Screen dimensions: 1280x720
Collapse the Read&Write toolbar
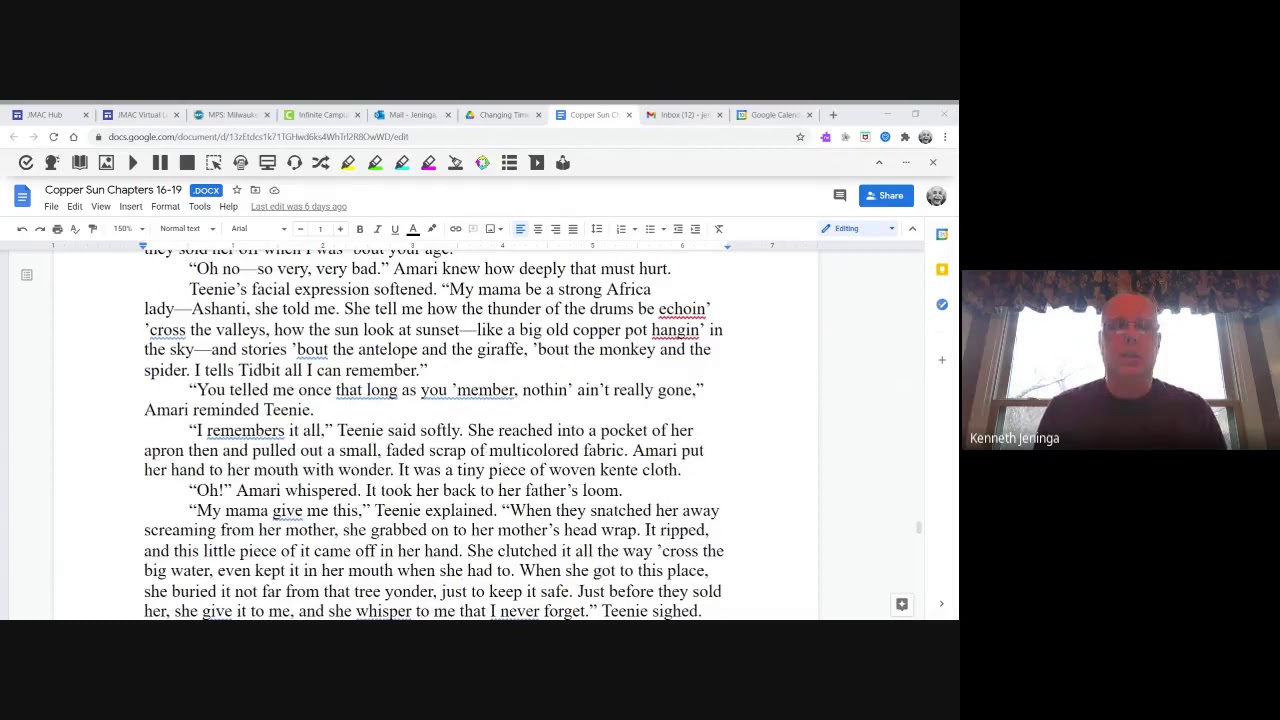[879, 163]
